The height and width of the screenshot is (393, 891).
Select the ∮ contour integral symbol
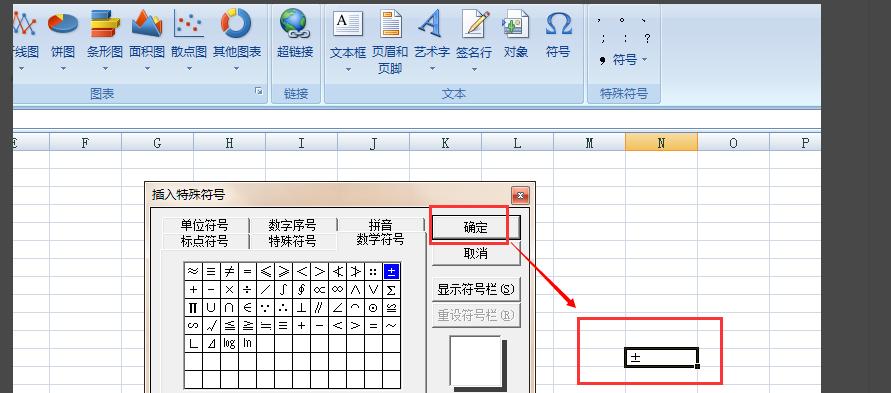(301, 290)
